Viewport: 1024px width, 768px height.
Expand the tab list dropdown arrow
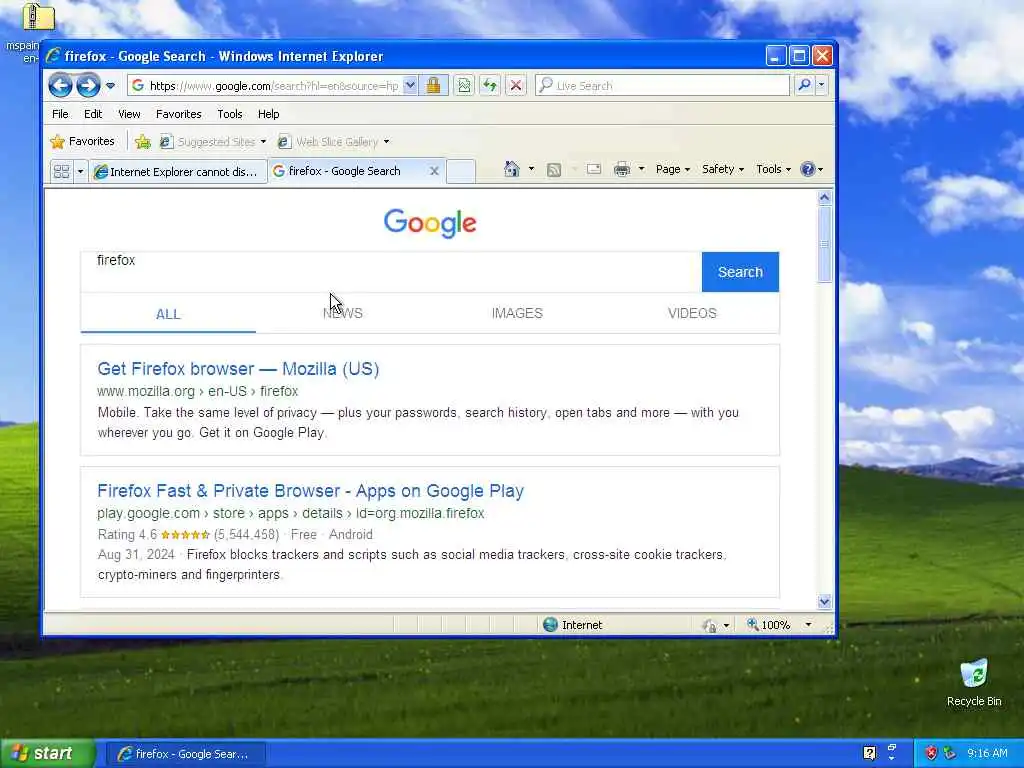80,171
